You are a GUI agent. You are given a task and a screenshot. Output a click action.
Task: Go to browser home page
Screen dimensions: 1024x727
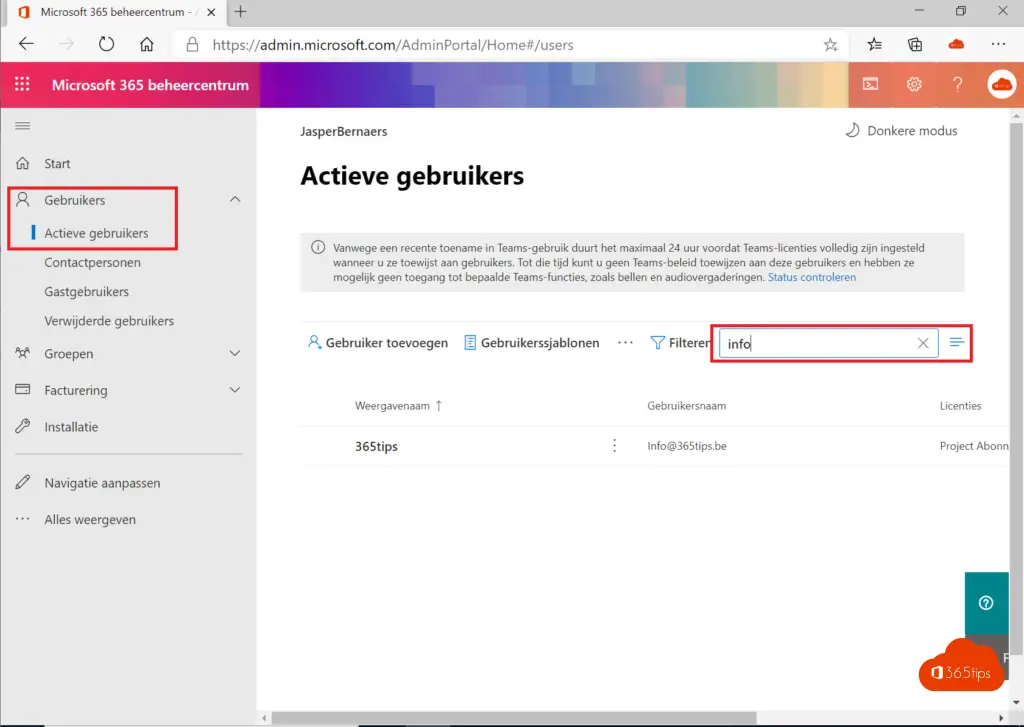[x=147, y=44]
